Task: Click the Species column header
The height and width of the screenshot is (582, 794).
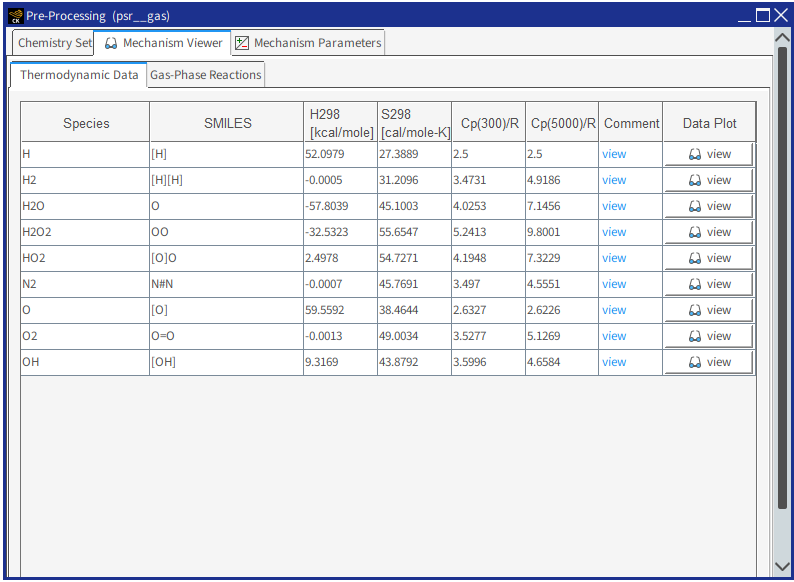Action: pos(86,123)
